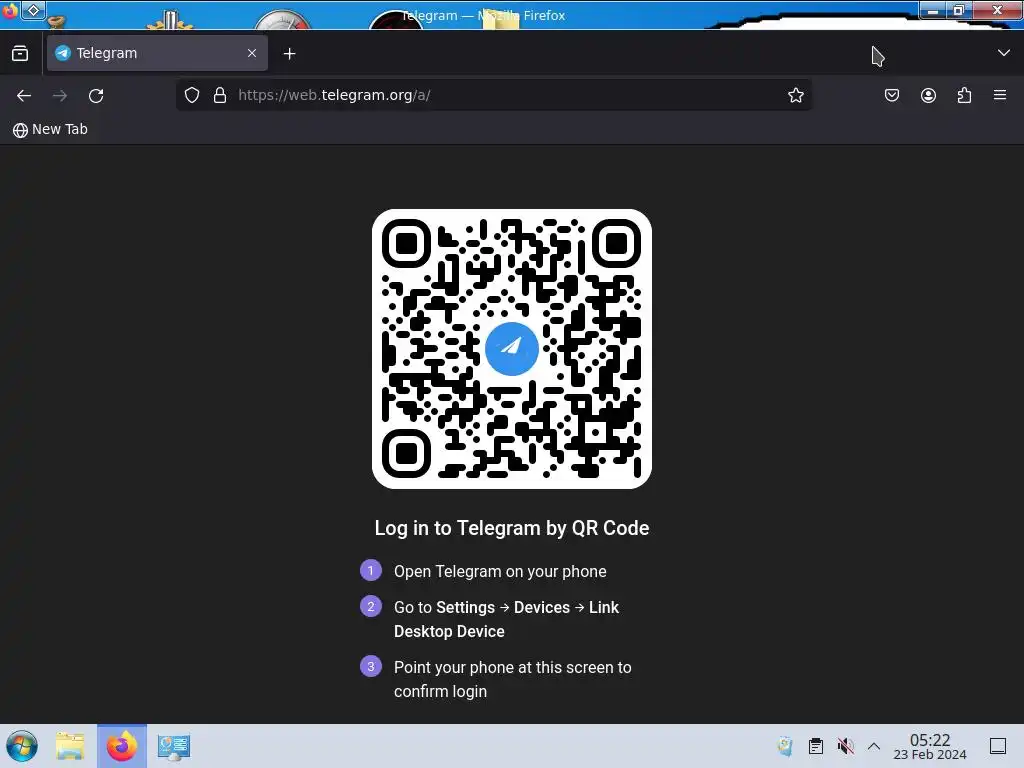The width and height of the screenshot is (1024, 768).
Task: Open the file manager from taskbar
Action: point(71,746)
